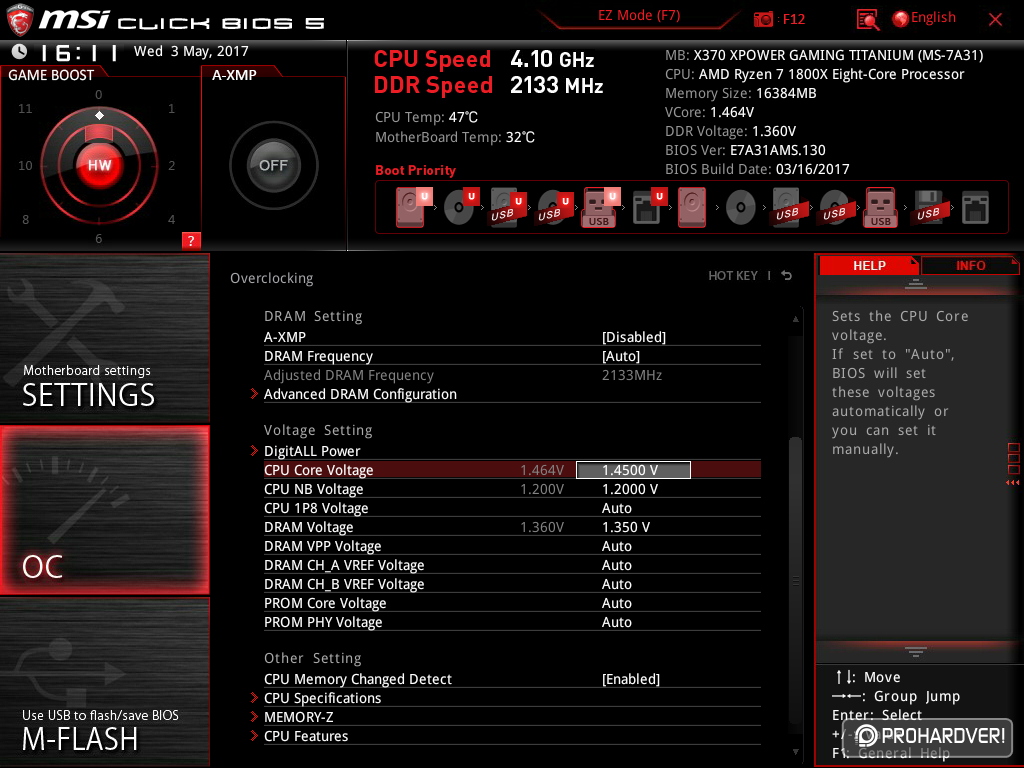Click the help panel lower collapse handle
1024x768 pixels.
click(915, 651)
